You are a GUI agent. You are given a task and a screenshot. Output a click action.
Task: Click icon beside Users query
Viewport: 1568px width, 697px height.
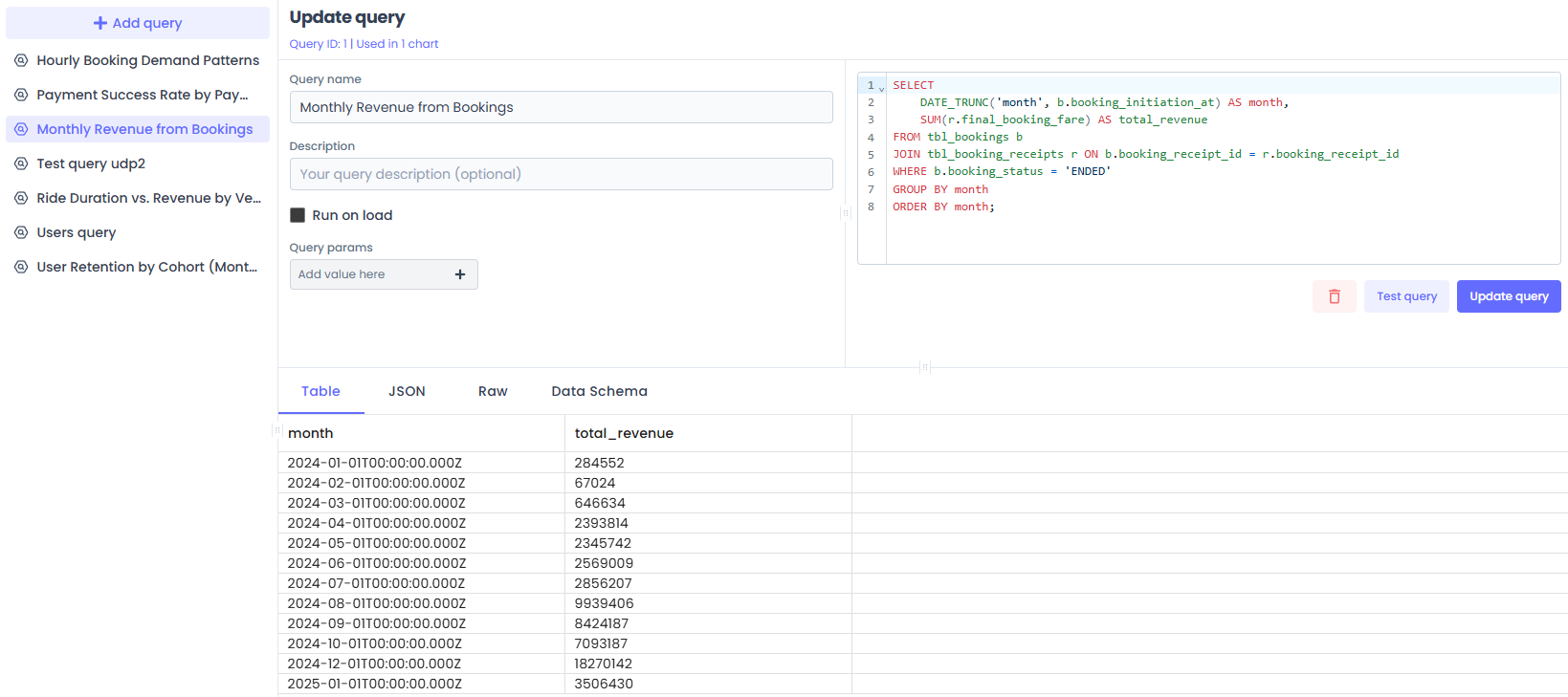click(21, 232)
